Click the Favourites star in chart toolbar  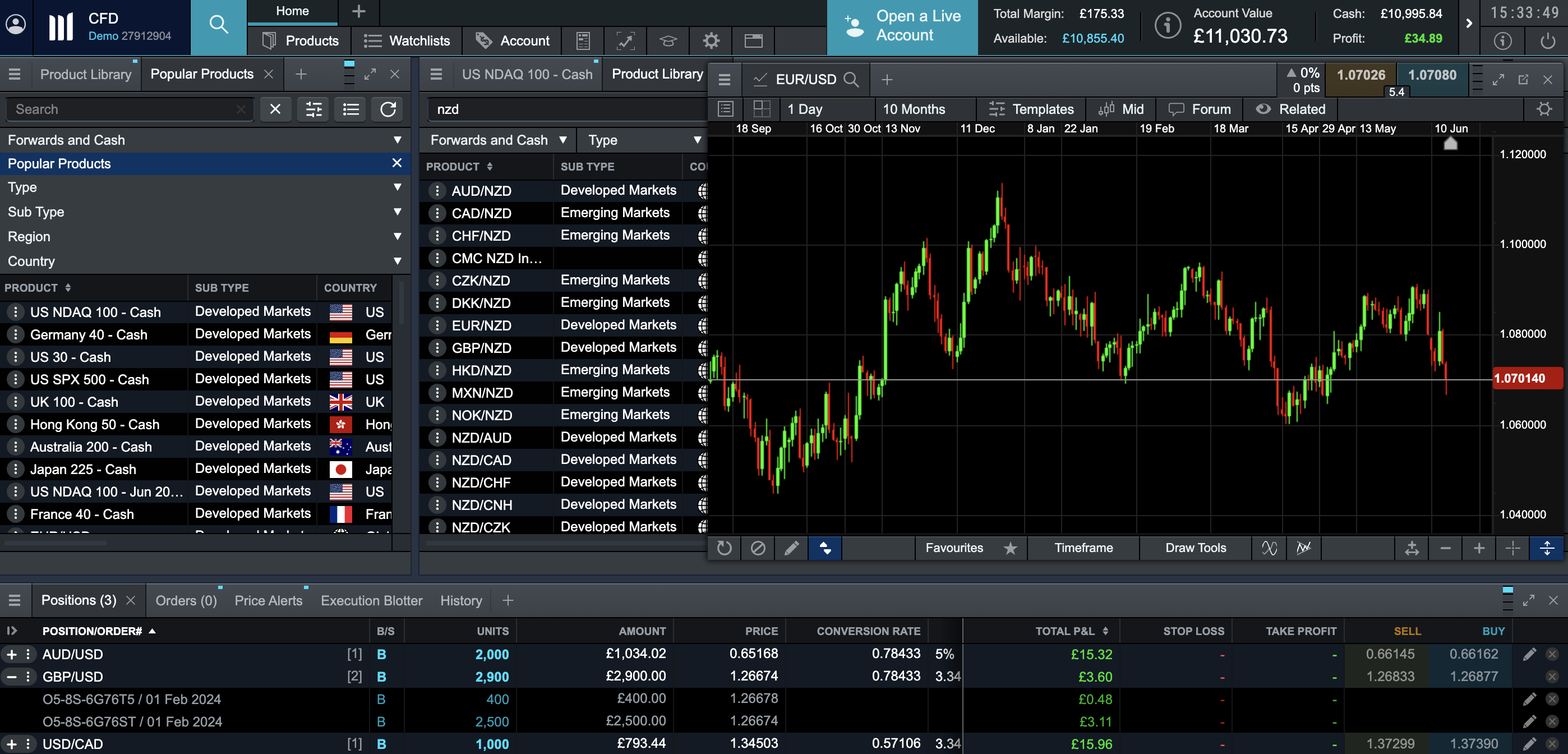point(1010,548)
